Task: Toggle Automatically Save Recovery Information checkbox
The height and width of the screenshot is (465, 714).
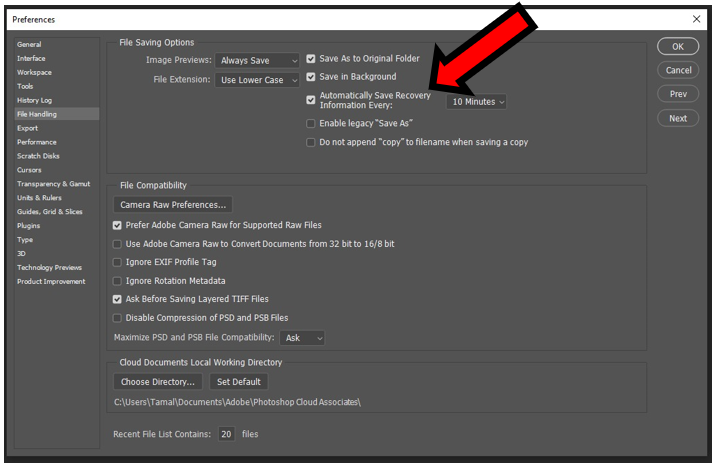Action: [311, 100]
